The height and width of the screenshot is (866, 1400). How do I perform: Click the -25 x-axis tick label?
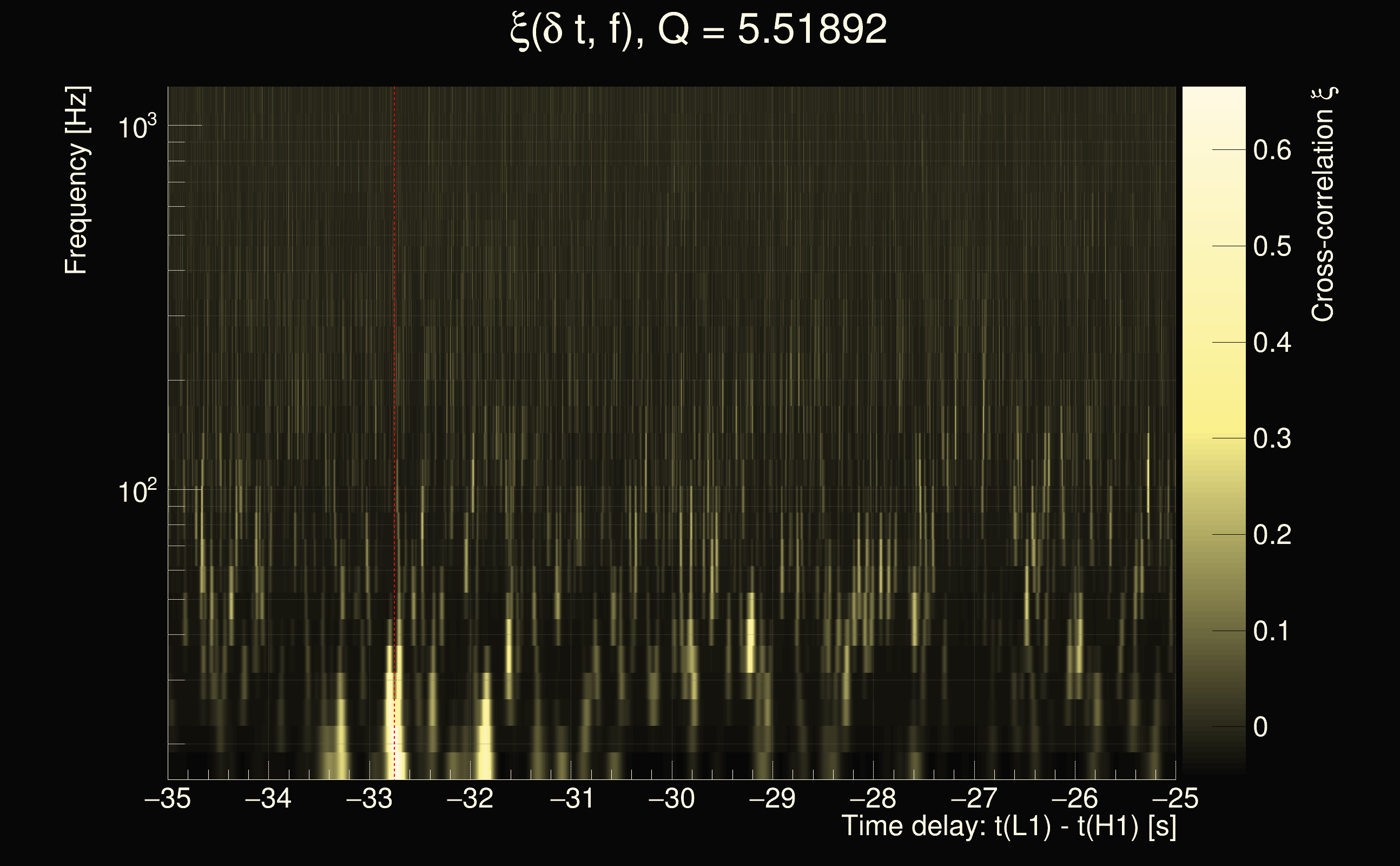tap(1175, 799)
